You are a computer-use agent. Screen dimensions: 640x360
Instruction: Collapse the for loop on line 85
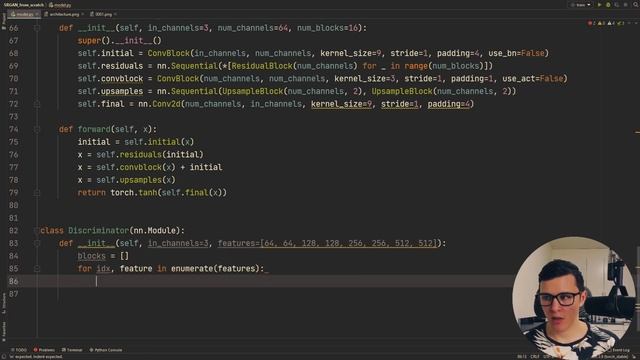pos(37,269)
